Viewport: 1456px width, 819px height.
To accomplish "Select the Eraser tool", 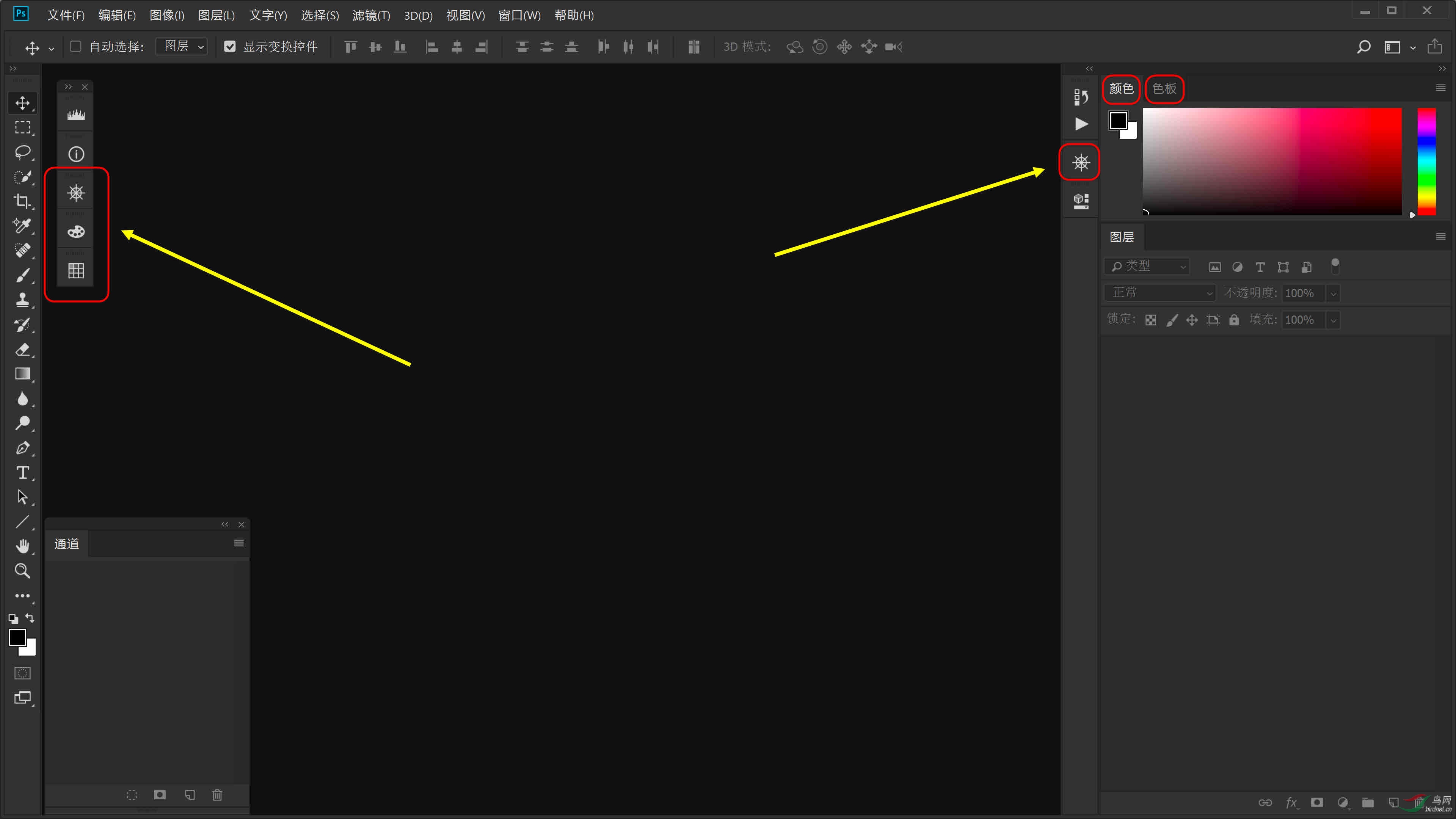I will pyautogui.click(x=23, y=349).
